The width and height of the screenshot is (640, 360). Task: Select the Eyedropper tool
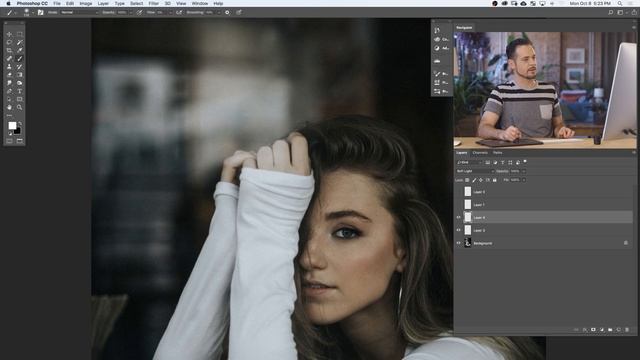[20, 51]
